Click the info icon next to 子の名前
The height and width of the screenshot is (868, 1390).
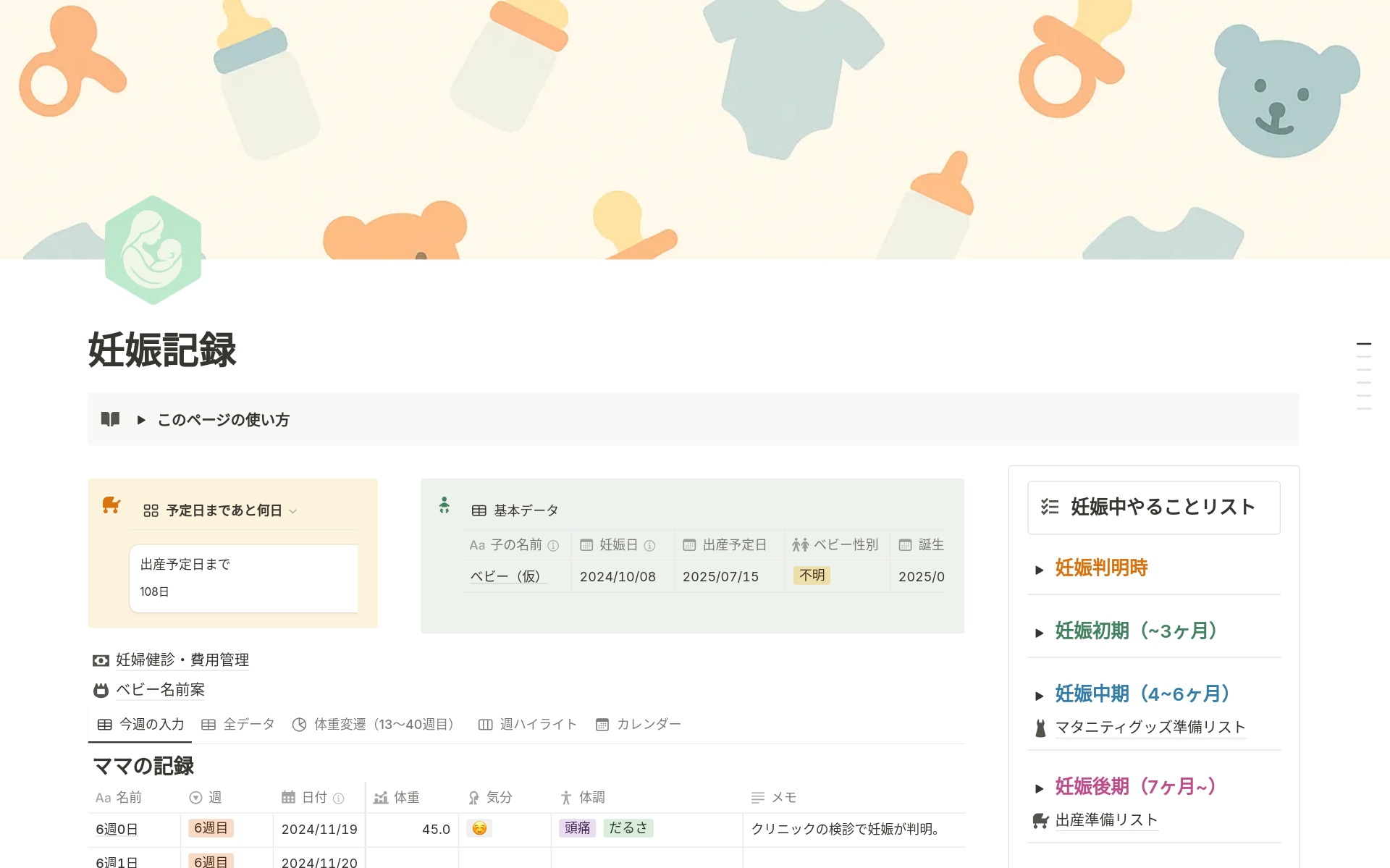tap(553, 546)
